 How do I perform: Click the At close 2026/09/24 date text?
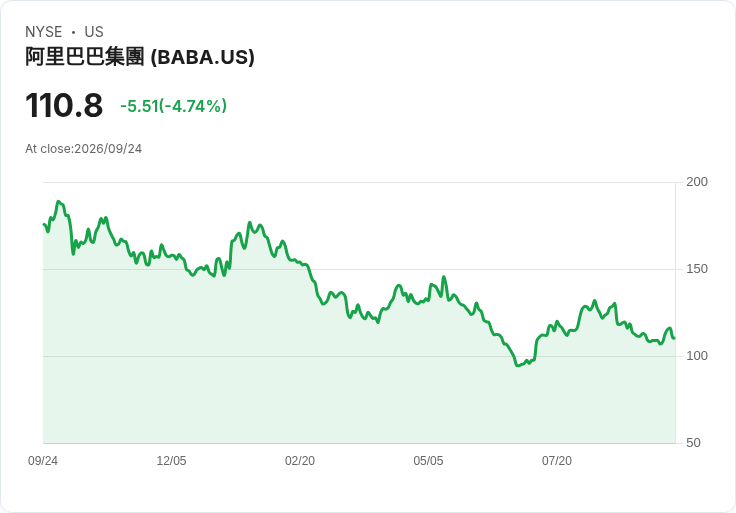pos(84,149)
